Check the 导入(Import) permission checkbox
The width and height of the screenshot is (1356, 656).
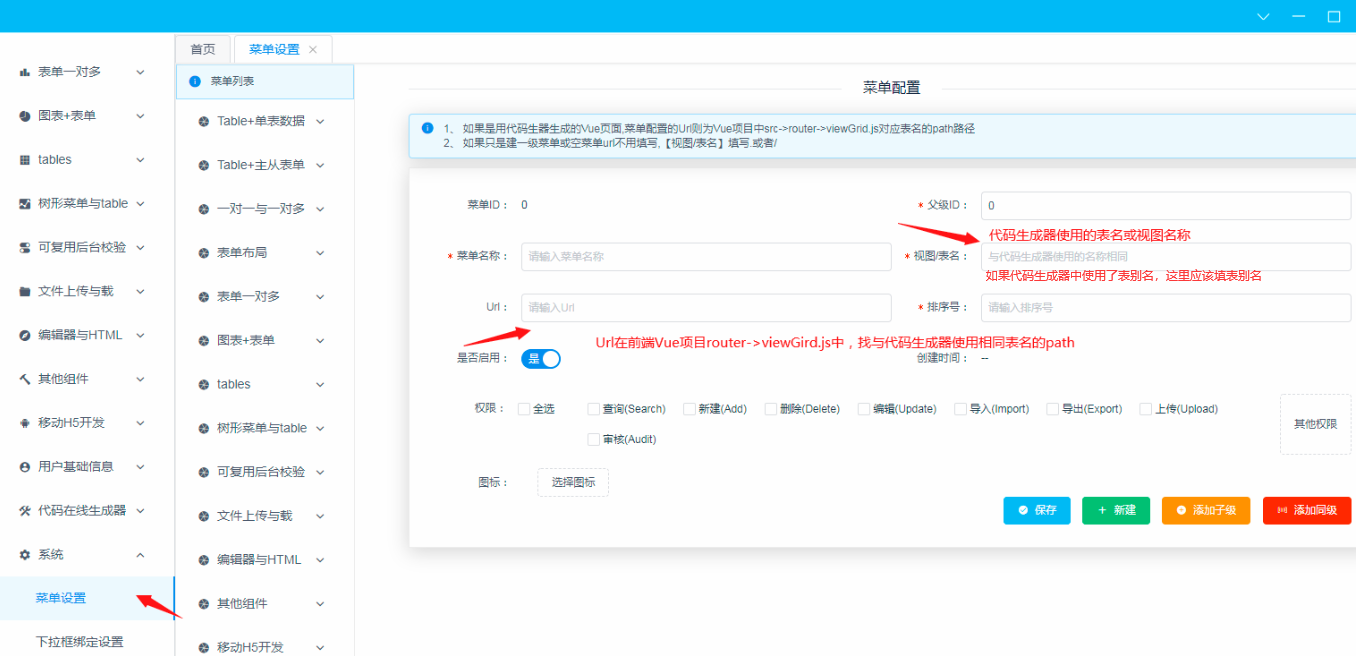click(960, 409)
